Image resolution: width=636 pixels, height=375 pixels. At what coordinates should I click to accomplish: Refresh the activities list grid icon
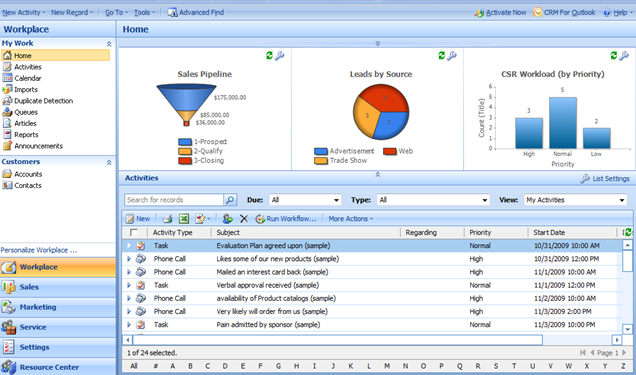click(x=628, y=232)
